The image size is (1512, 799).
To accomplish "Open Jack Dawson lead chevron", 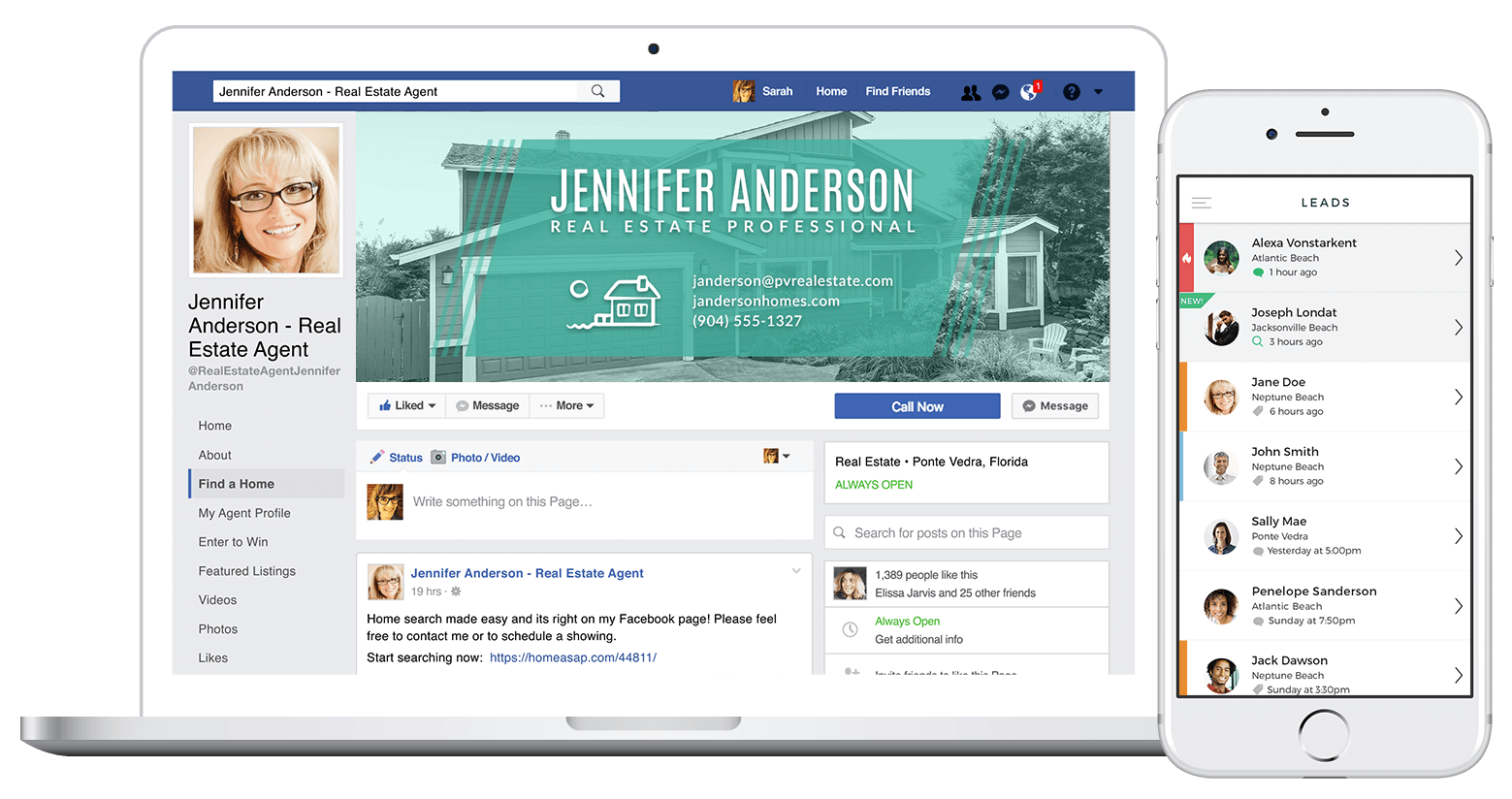I will point(1458,675).
